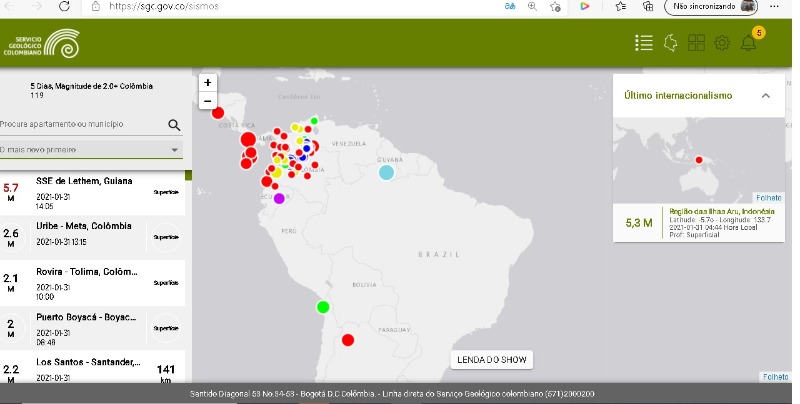Image resolution: width=800 pixels, height=404 pixels.
Task: Click the purple earthquake marker on map
Action: coord(279,198)
